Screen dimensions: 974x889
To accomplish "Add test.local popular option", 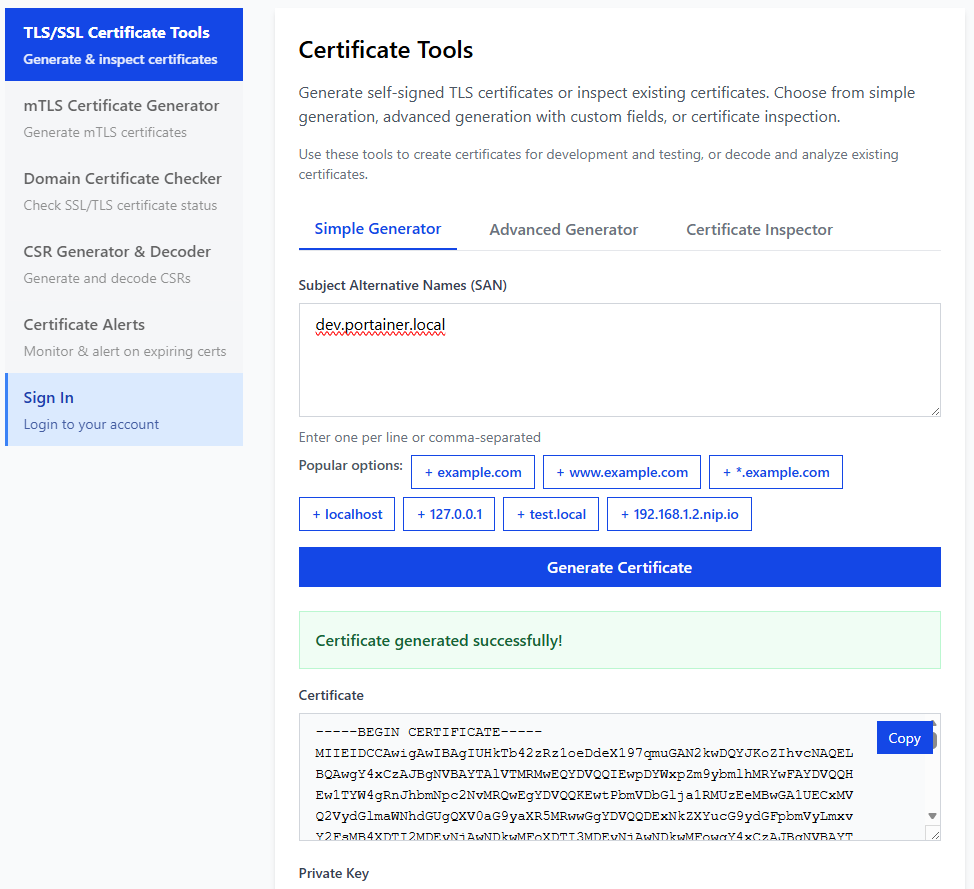I will click(x=551, y=514).
